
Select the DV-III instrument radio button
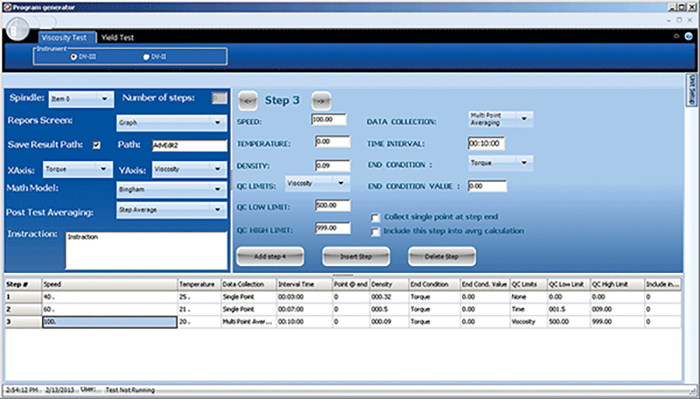74,57
